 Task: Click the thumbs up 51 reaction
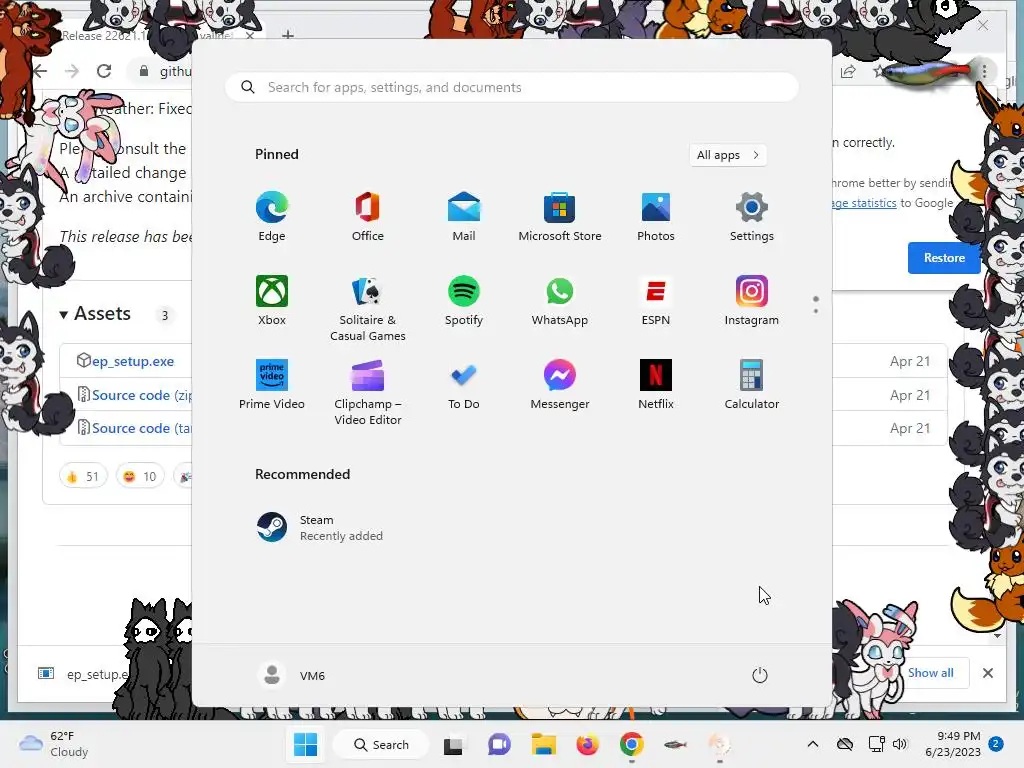click(83, 477)
